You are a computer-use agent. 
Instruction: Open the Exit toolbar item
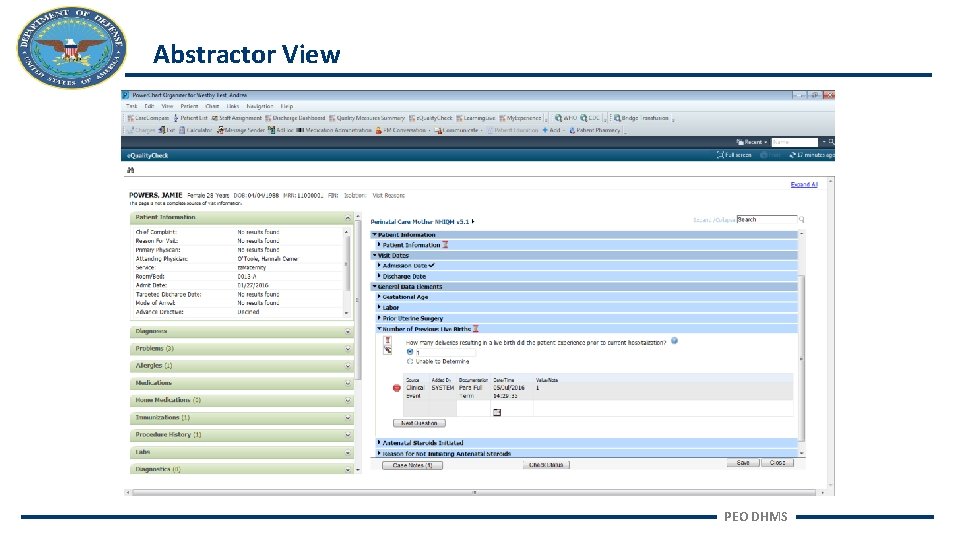167,130
